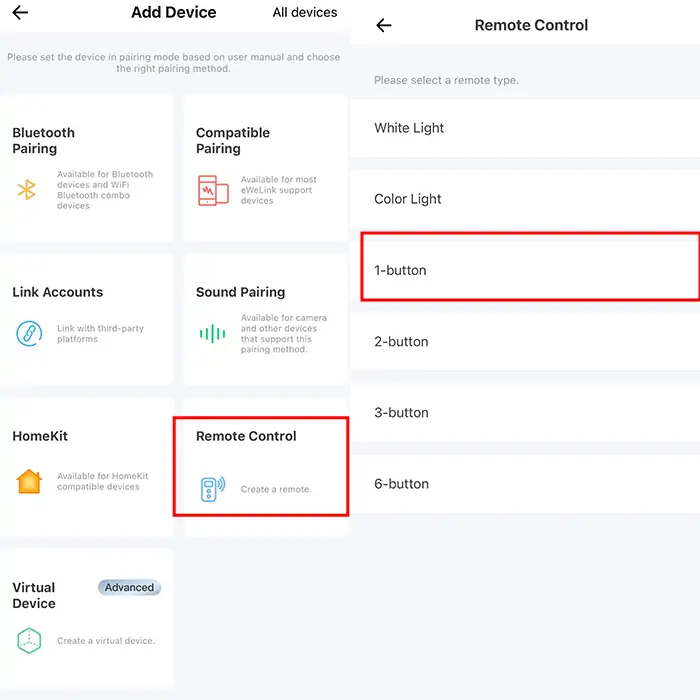Open the All devices list
Viewport: 700px width, 700px height.
pyautogui.click(x=304, y=13)
